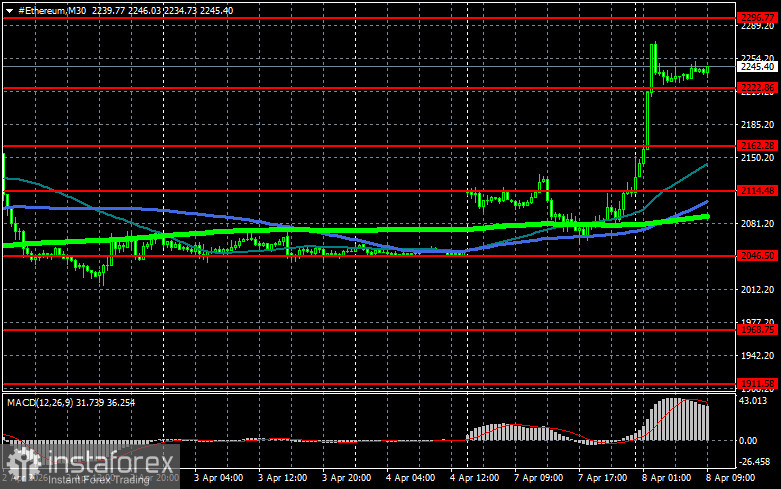Click the 2012.20 price axis value
Viewport: 781px width, 489px height.
click(758, 290)
